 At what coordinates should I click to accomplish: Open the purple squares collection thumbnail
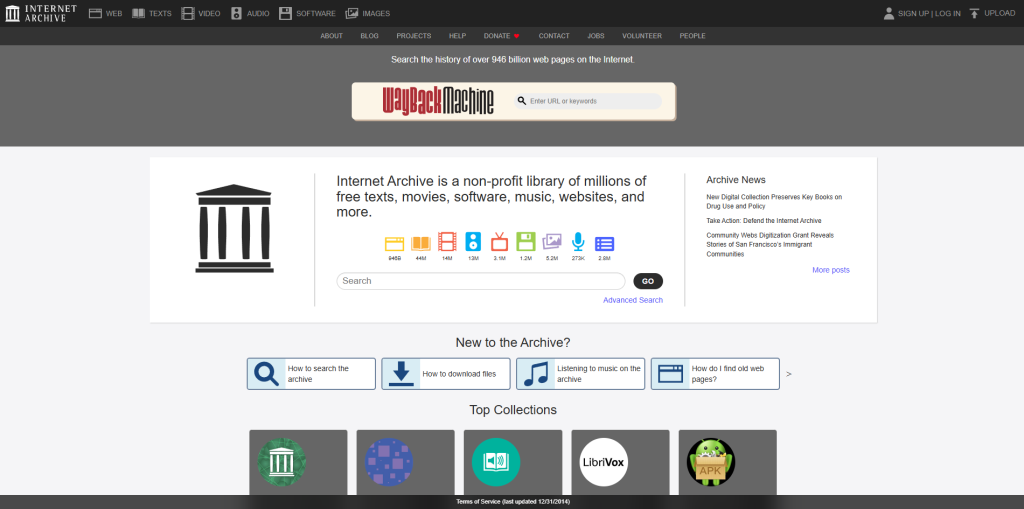(389, 462)
